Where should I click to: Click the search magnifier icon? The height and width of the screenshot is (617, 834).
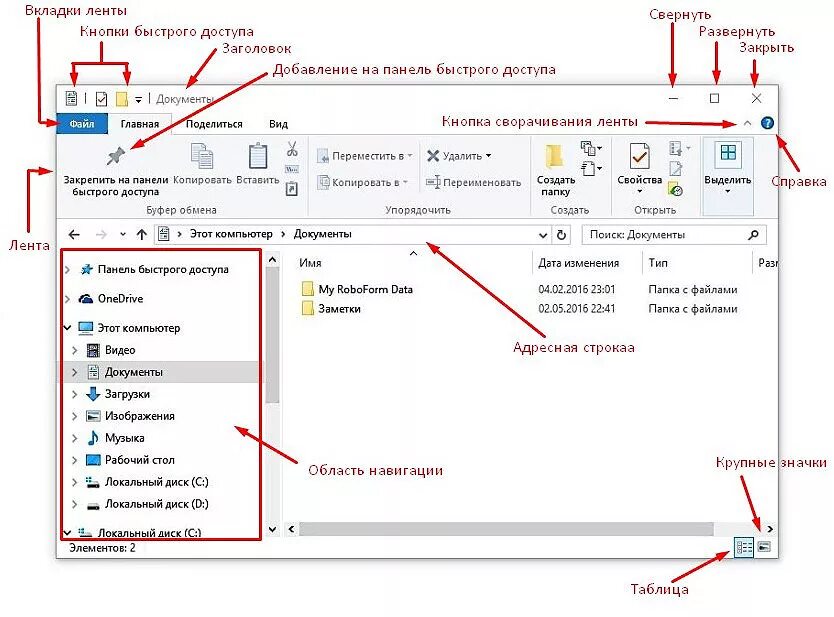pos(753,235)
